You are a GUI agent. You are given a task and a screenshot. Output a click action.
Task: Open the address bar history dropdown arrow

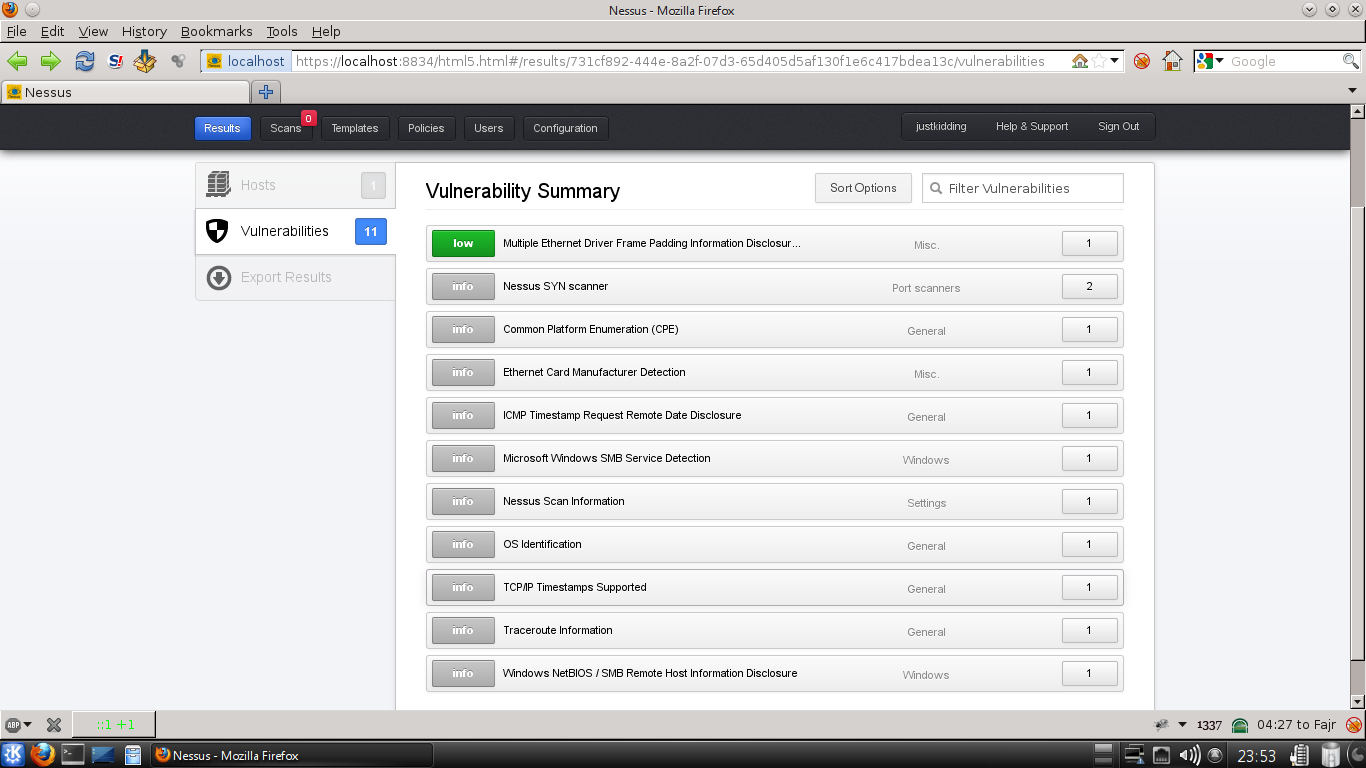tap(1116, 61)
